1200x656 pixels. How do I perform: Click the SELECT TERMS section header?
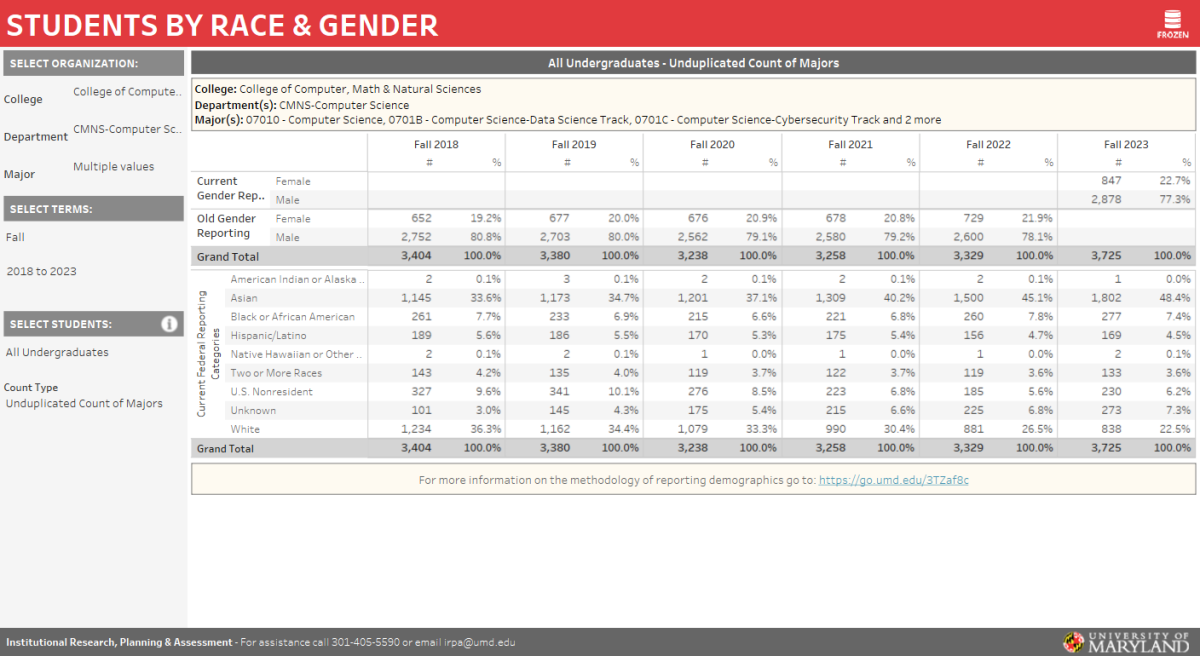pos(94,209)
